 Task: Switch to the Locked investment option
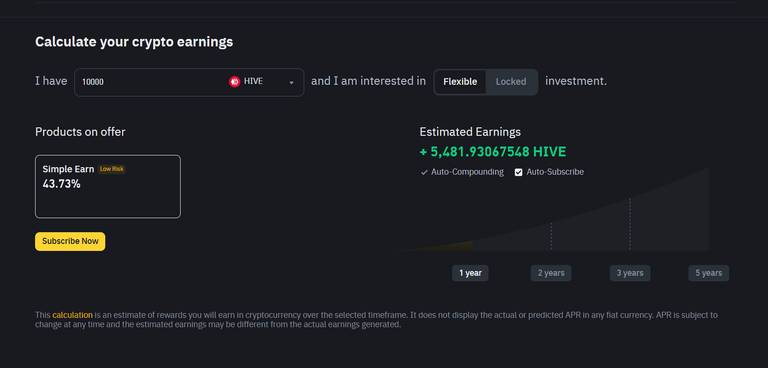click(511, 82)
